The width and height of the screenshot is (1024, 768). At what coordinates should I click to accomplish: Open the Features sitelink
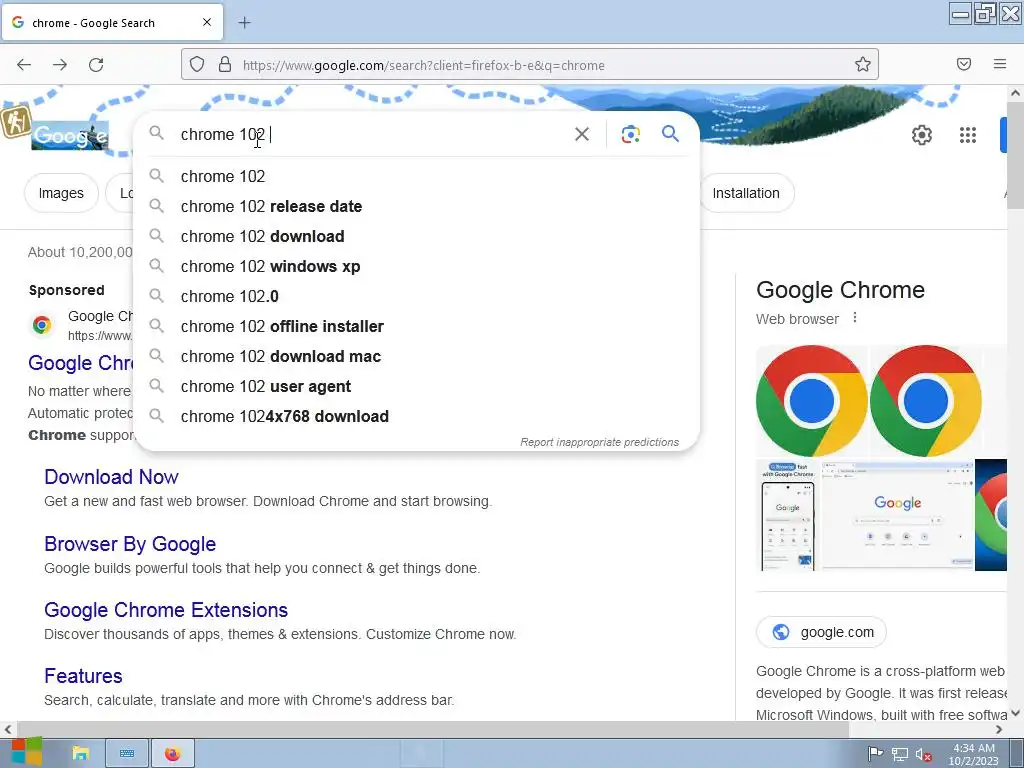(83, 676)
